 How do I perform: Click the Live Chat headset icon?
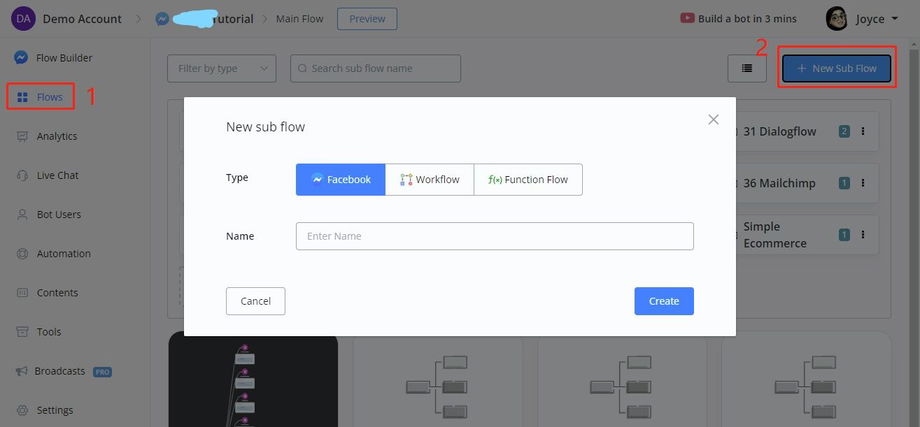point(22,175)
